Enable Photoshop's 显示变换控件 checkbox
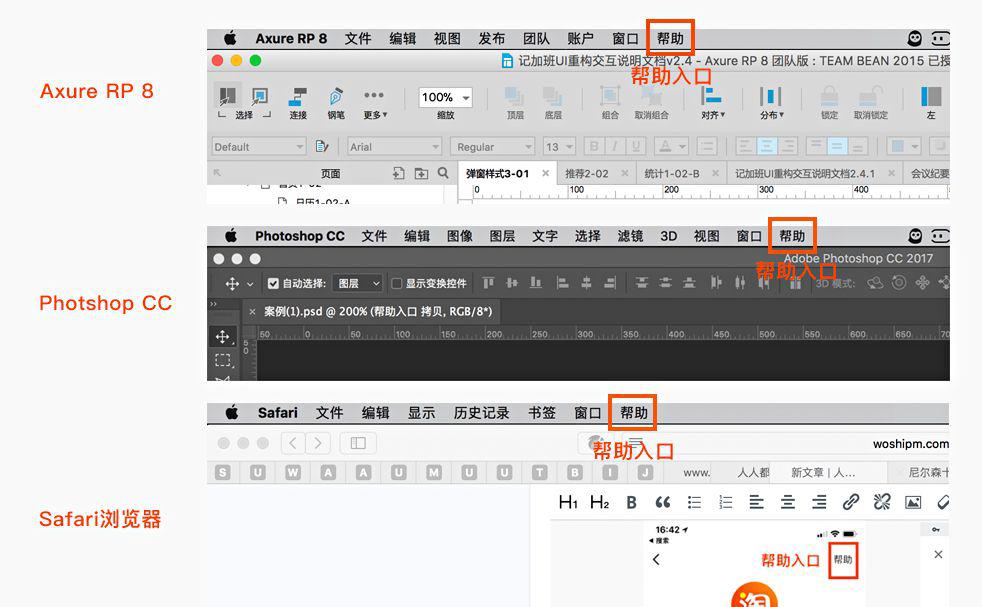Image resolution: width=982 pixels, height=607 pixels. (396, 283)
